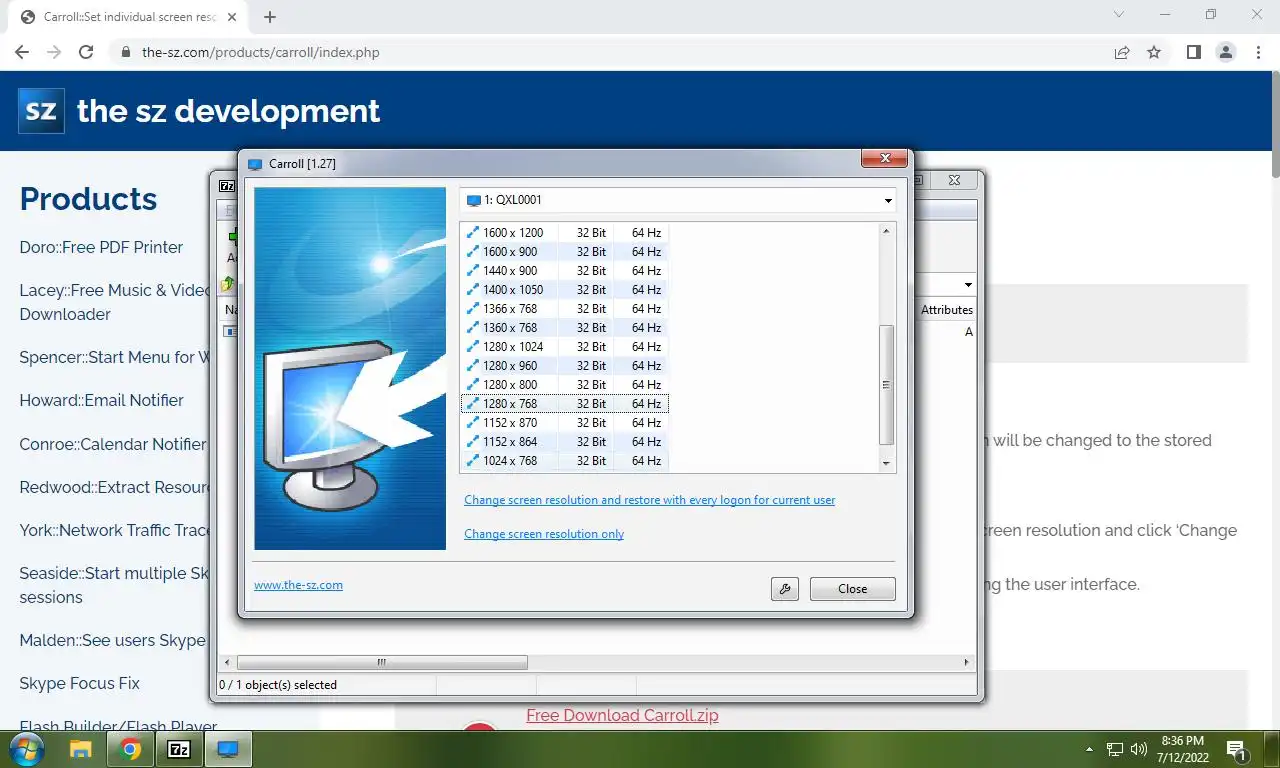Viewport: 1280px width, 768px height.
Task: Select the 1600 x 900 resolution row
Action: click(564, 252)
